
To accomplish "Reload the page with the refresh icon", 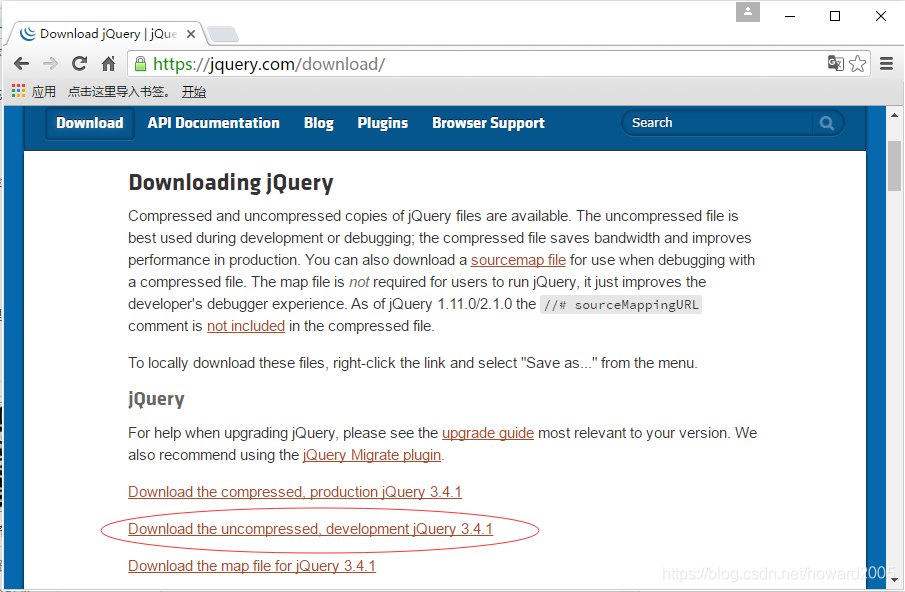I will pos(79,63).
